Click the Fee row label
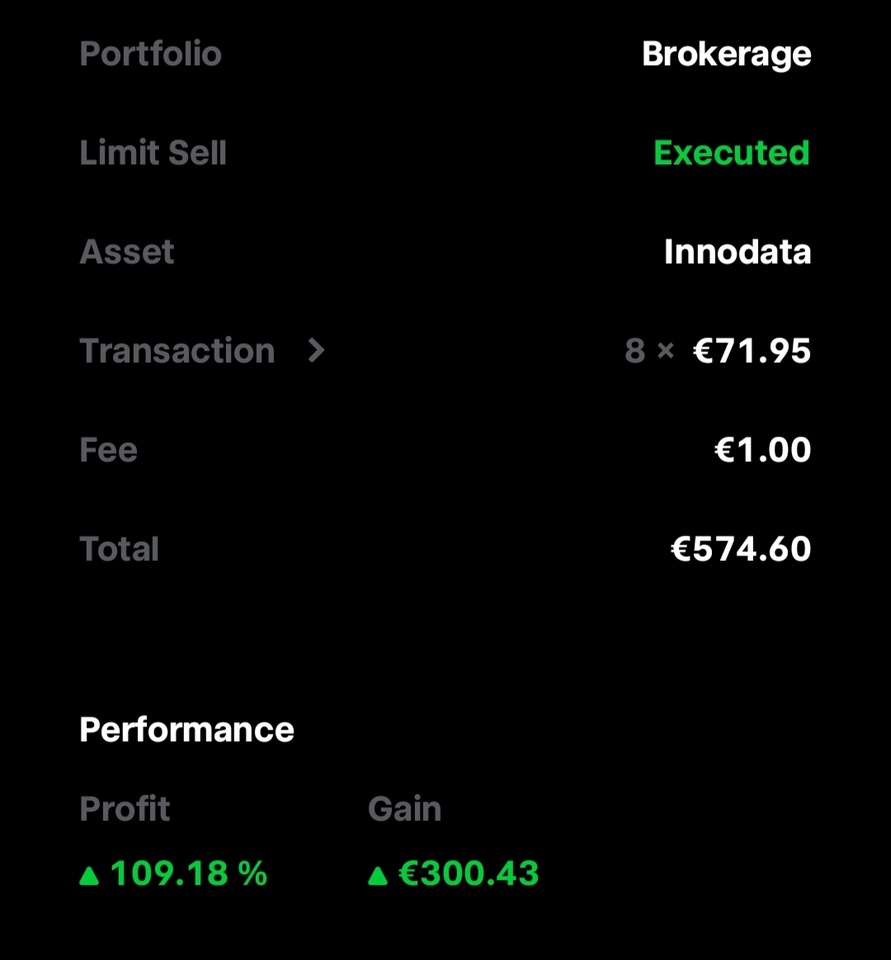This screenshot has height=960, width=891. 108,450
